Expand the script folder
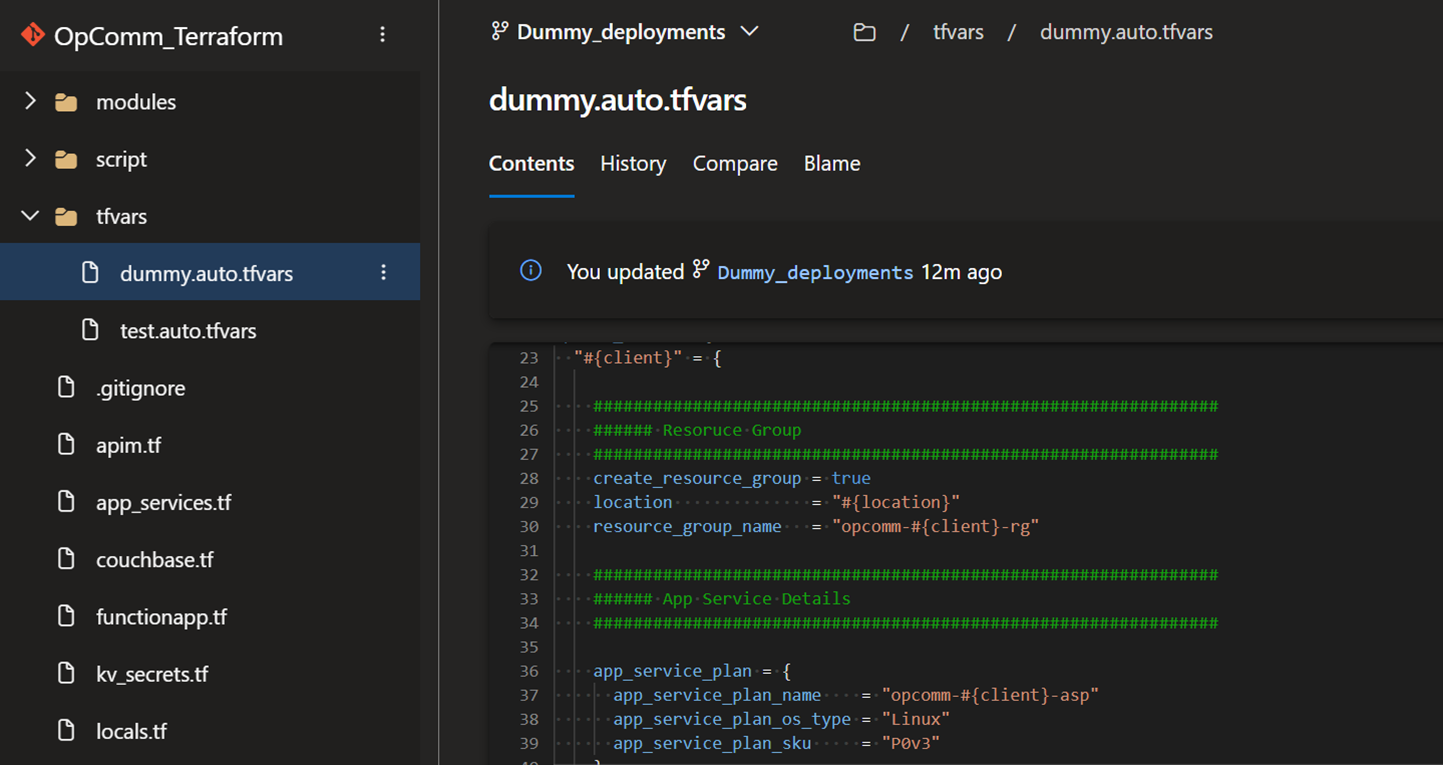 pyautogui.click(x=30, y=159)
